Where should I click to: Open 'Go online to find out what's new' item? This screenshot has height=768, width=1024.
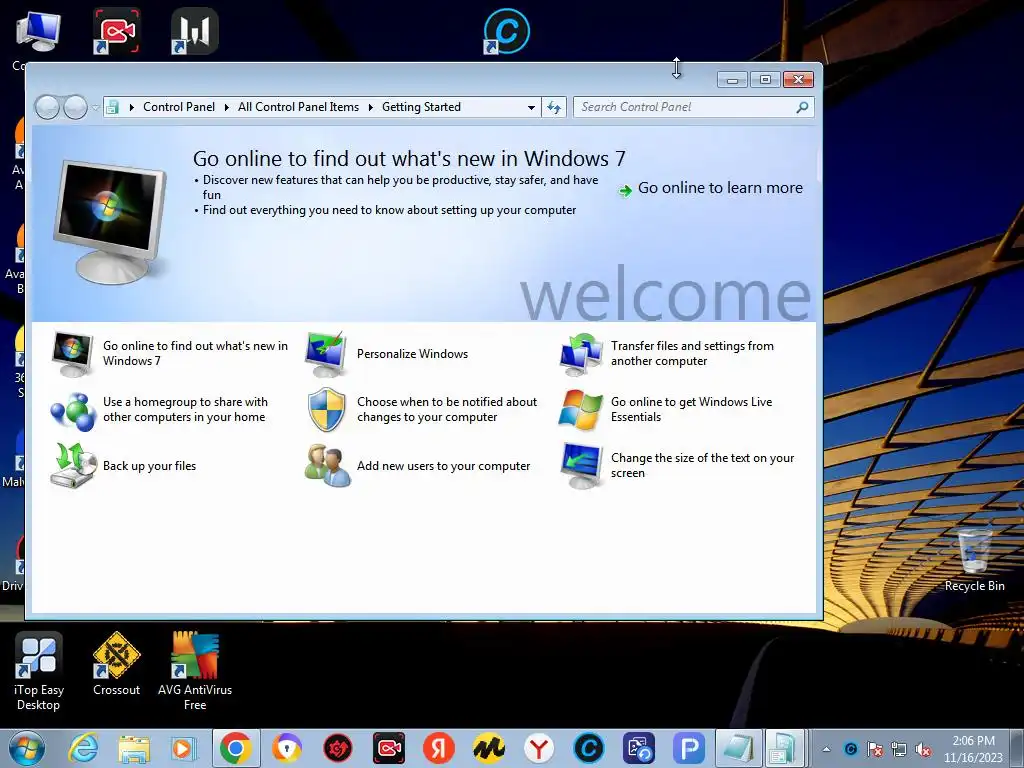(x=170, y=353)
